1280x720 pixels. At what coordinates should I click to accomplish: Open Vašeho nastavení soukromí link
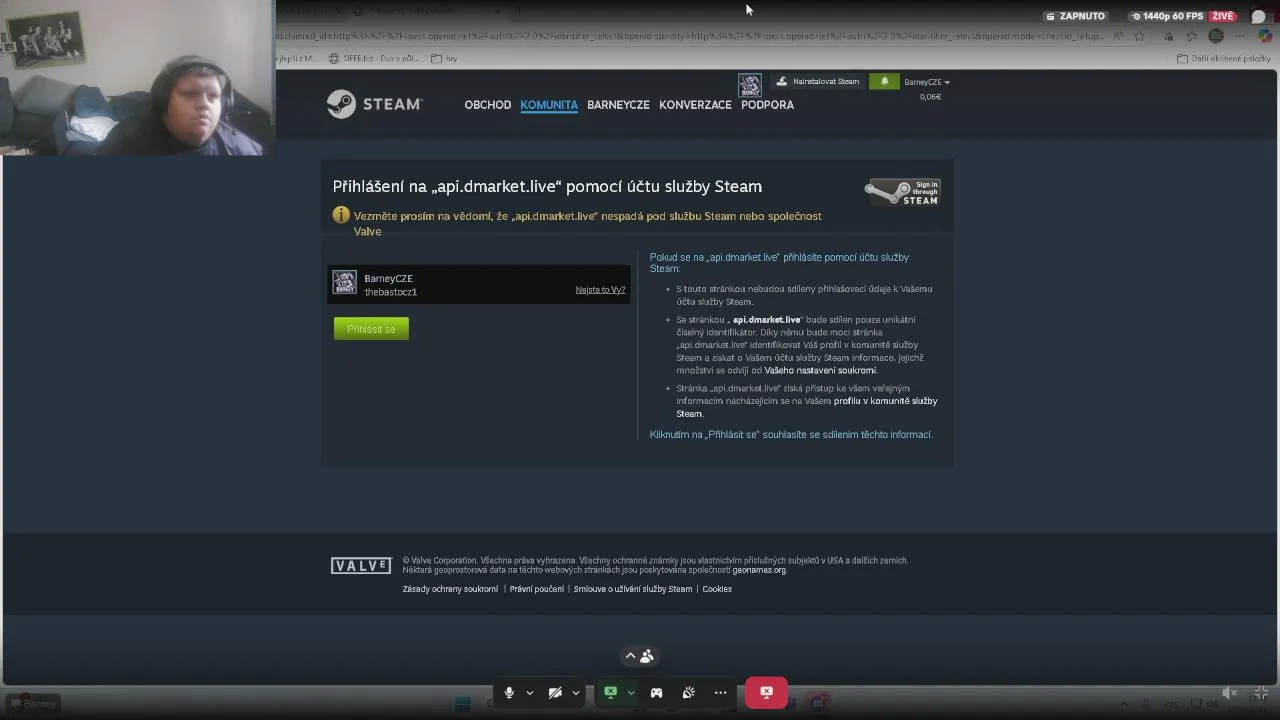(820, 370)
